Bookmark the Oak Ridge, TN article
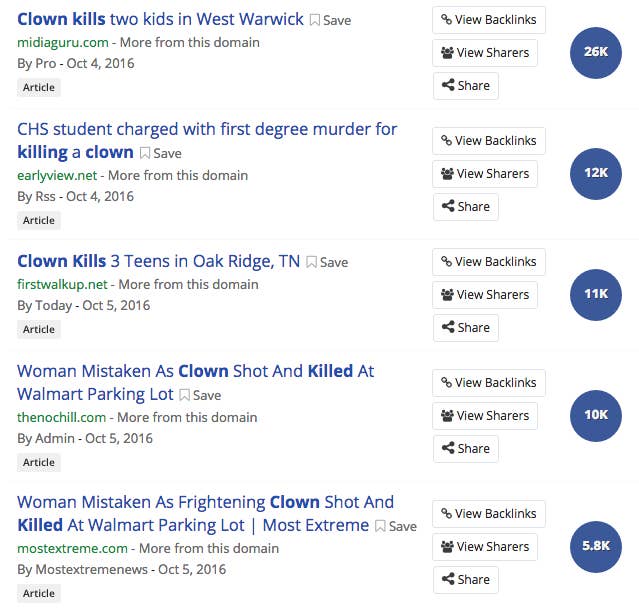The image size is (639, 609). coord(327,262)
